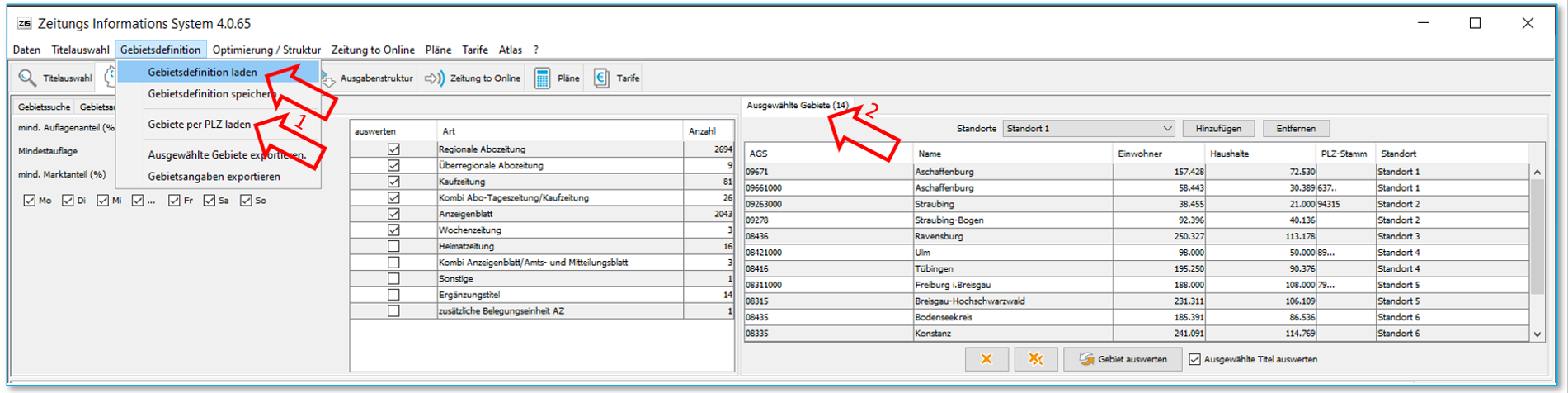Expand the Standorte dropdown

[1166, 129]
